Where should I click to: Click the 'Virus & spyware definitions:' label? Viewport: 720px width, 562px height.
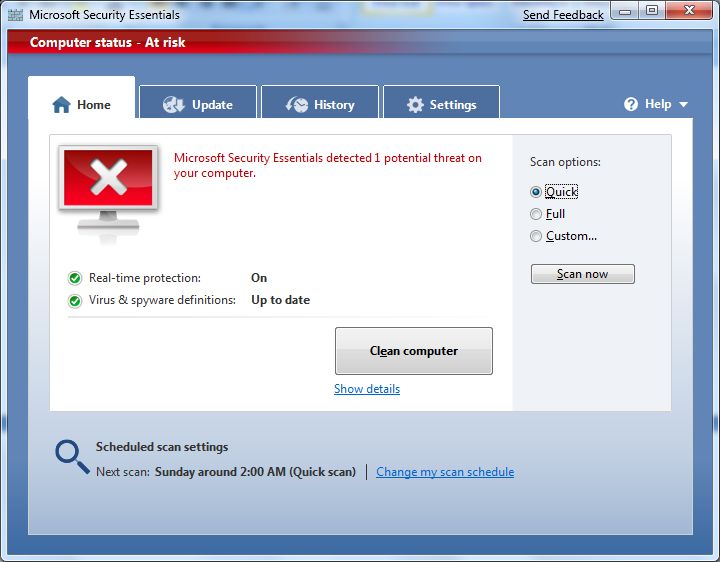click(x=162, y=300)
